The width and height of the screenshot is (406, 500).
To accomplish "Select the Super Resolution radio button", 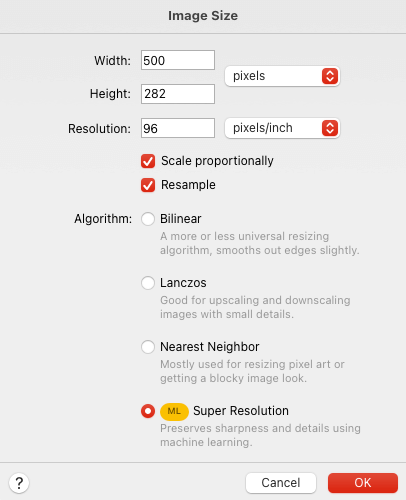I will (x=148, y=411).
